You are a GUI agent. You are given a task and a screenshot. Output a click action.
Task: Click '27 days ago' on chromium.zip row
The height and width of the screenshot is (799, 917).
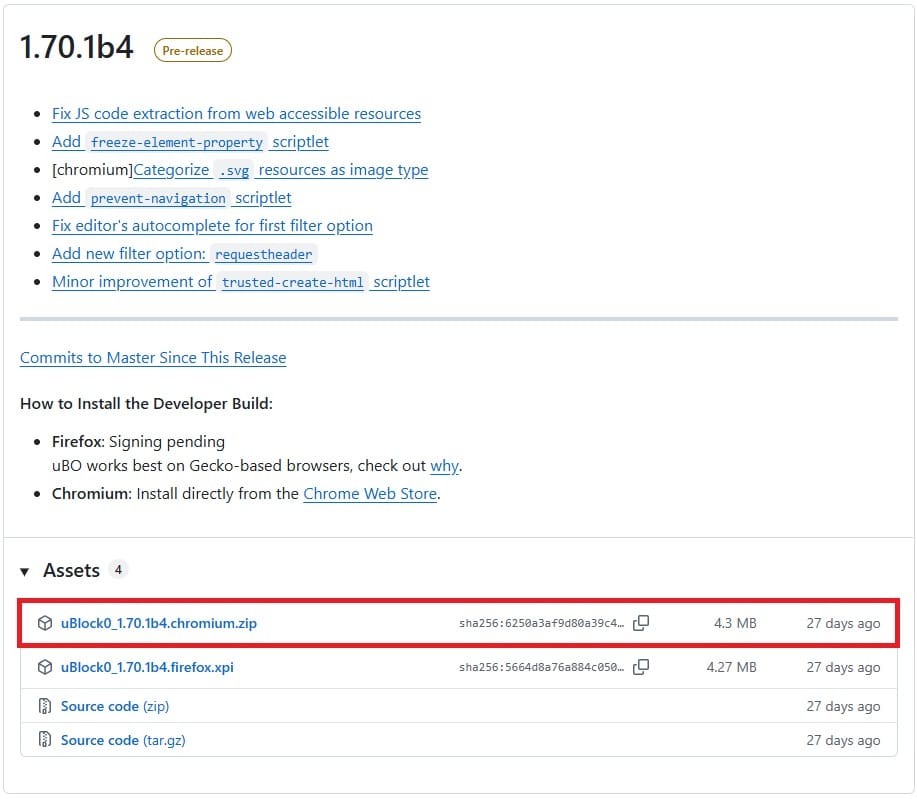click(x=843, y=623)
